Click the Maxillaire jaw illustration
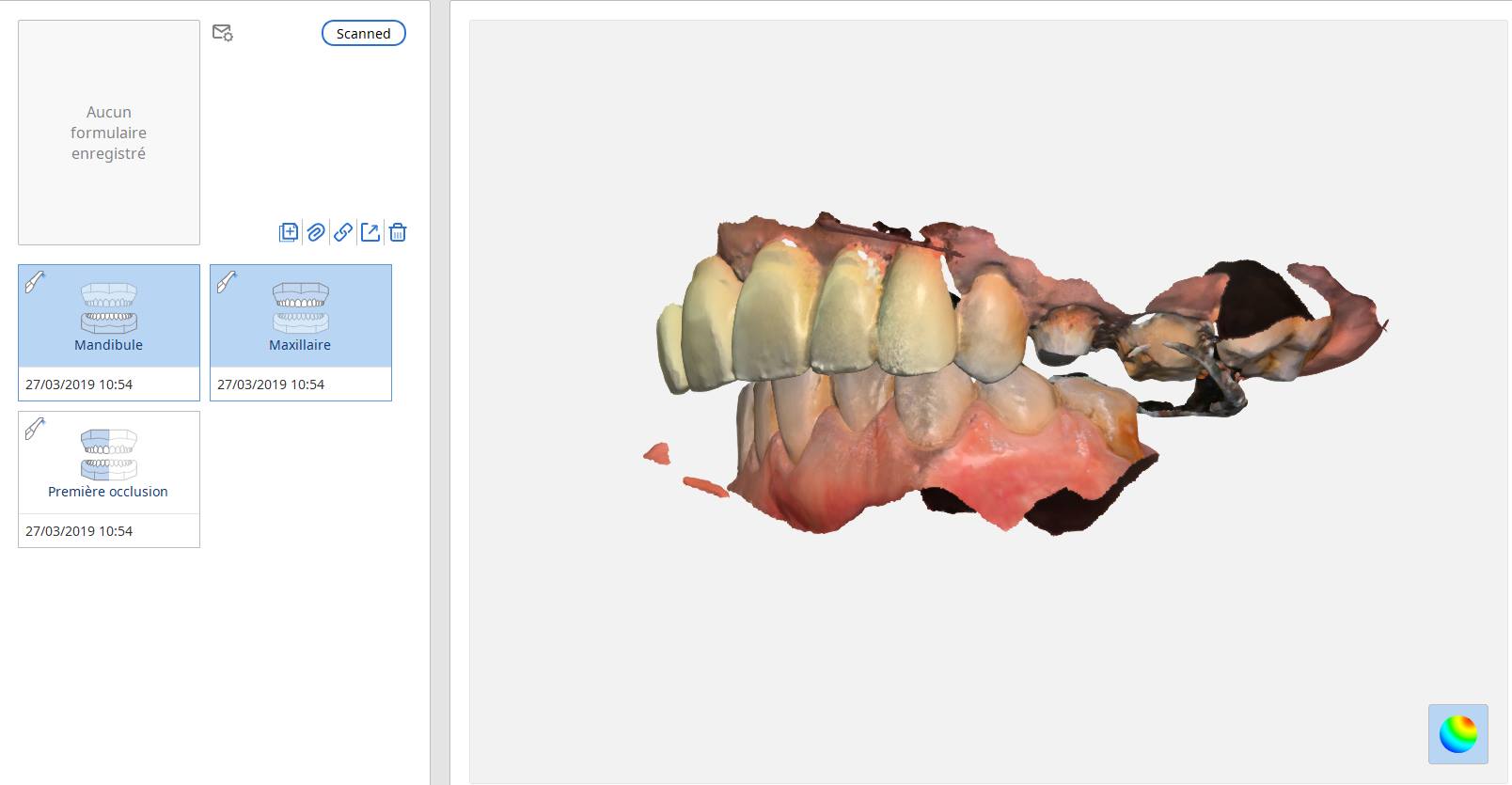1512x785 pixels. tap(301, 307)
